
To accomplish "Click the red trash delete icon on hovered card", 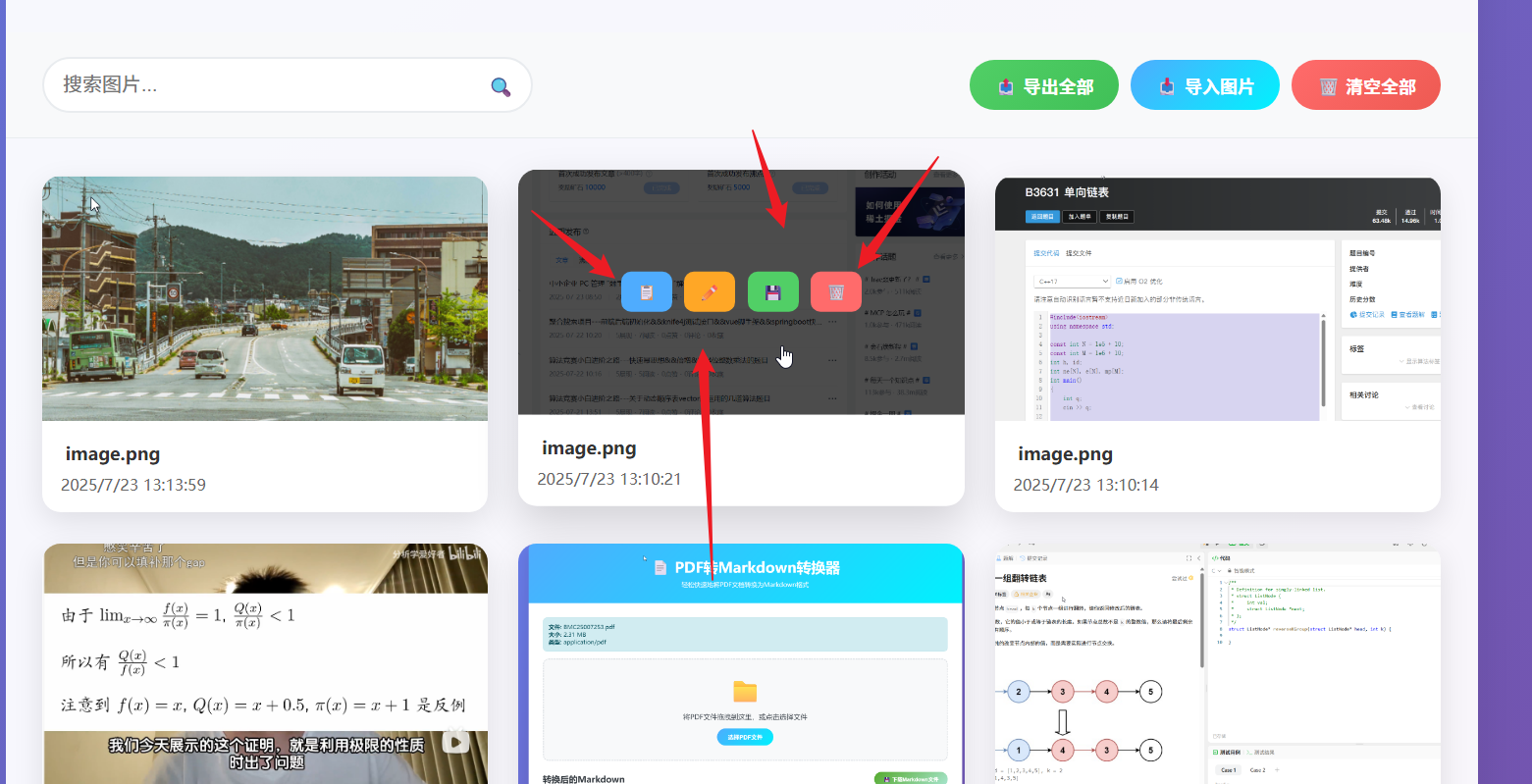I will tap(836, 291).
